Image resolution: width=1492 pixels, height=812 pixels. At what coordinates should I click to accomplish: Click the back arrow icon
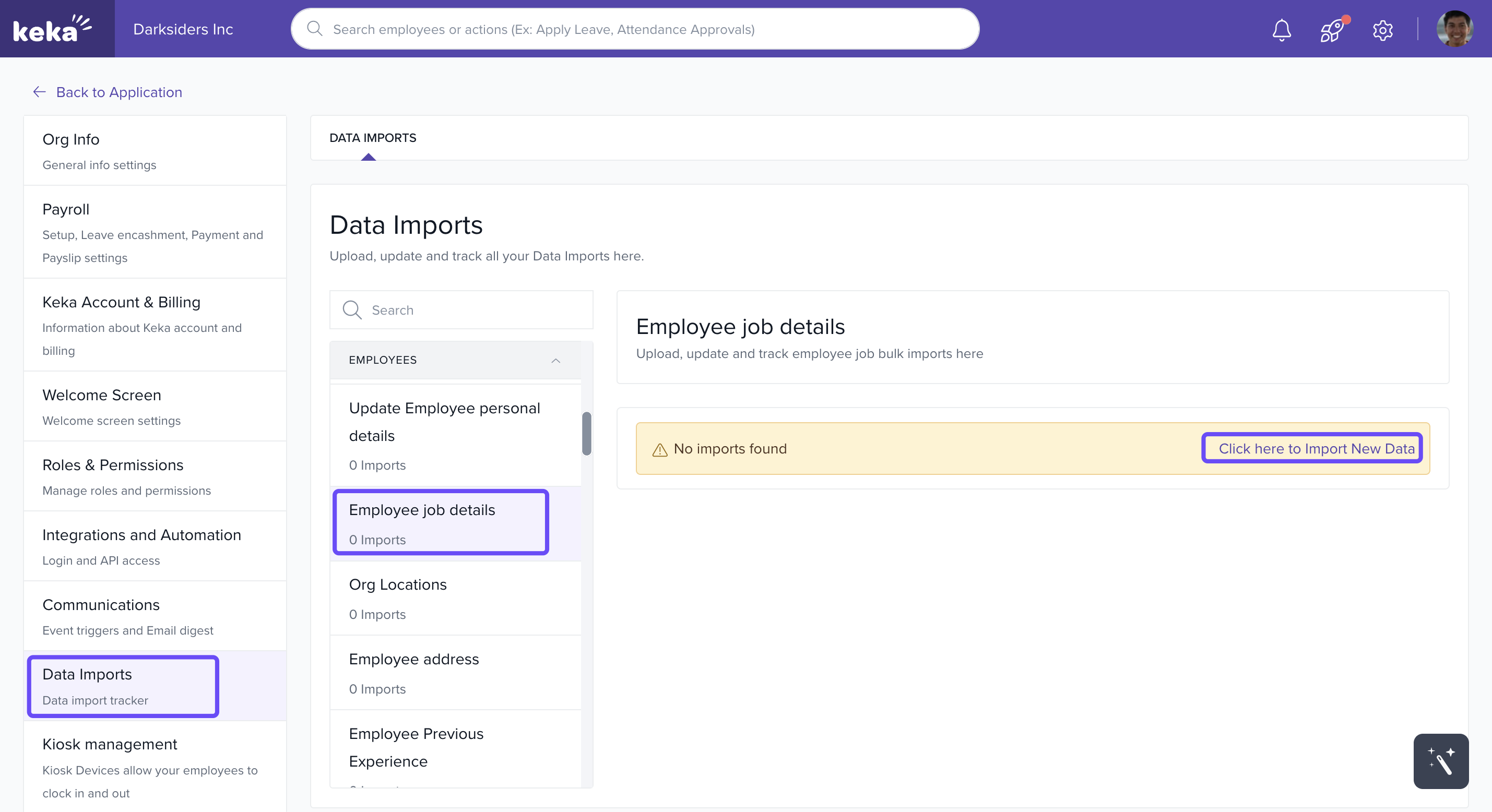point(39,92)
